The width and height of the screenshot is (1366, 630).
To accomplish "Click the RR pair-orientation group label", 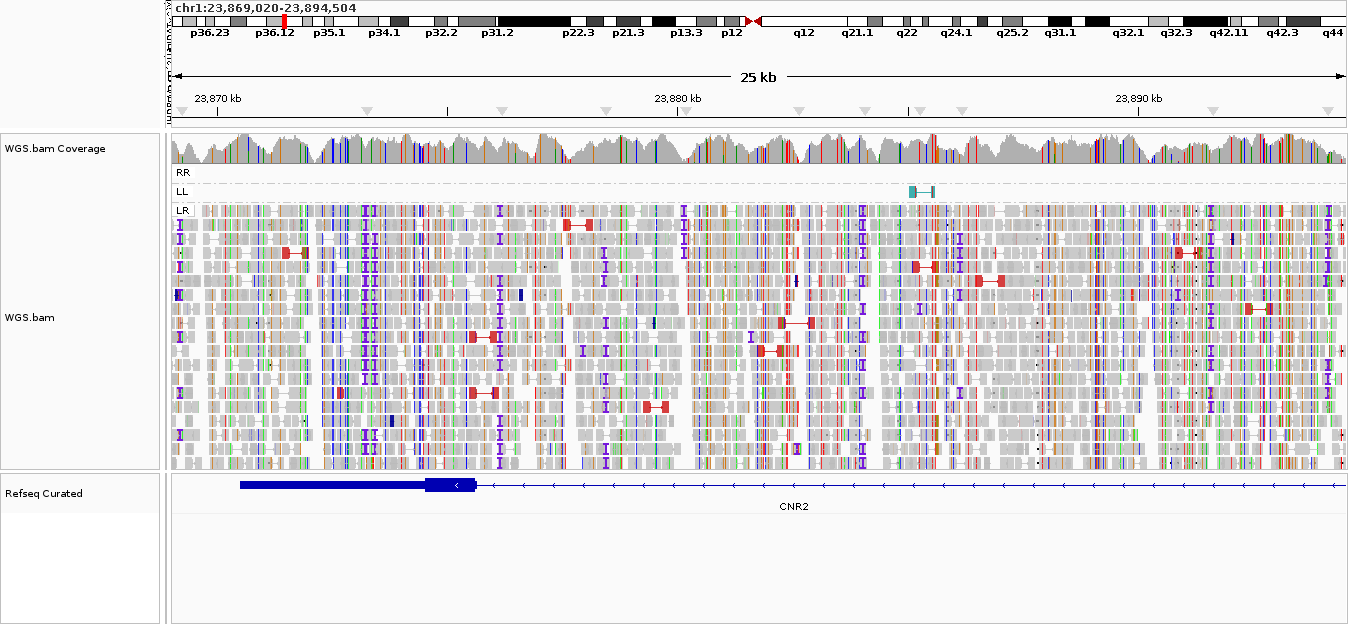I will [182, 172].
